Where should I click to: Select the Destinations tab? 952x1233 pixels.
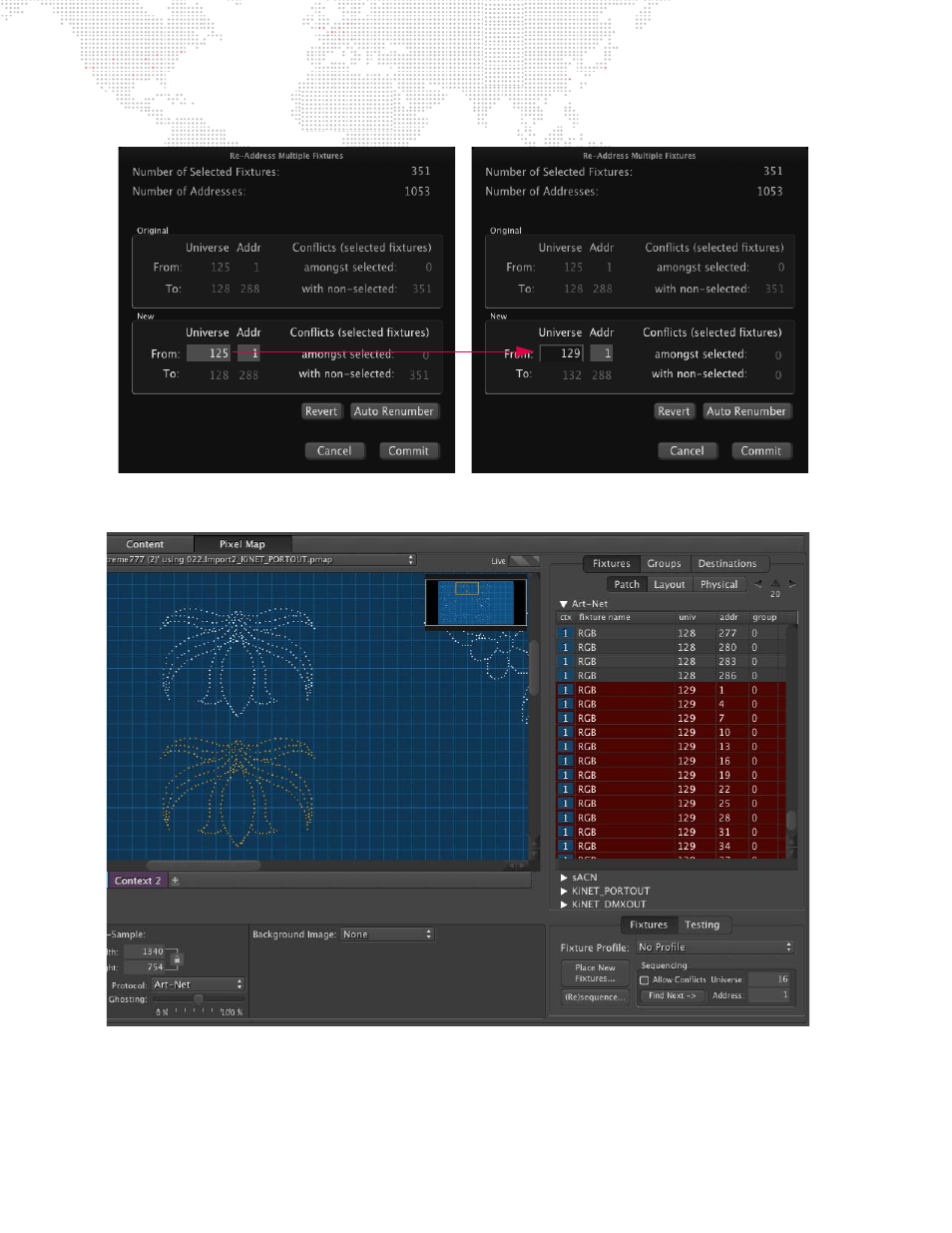727,564
